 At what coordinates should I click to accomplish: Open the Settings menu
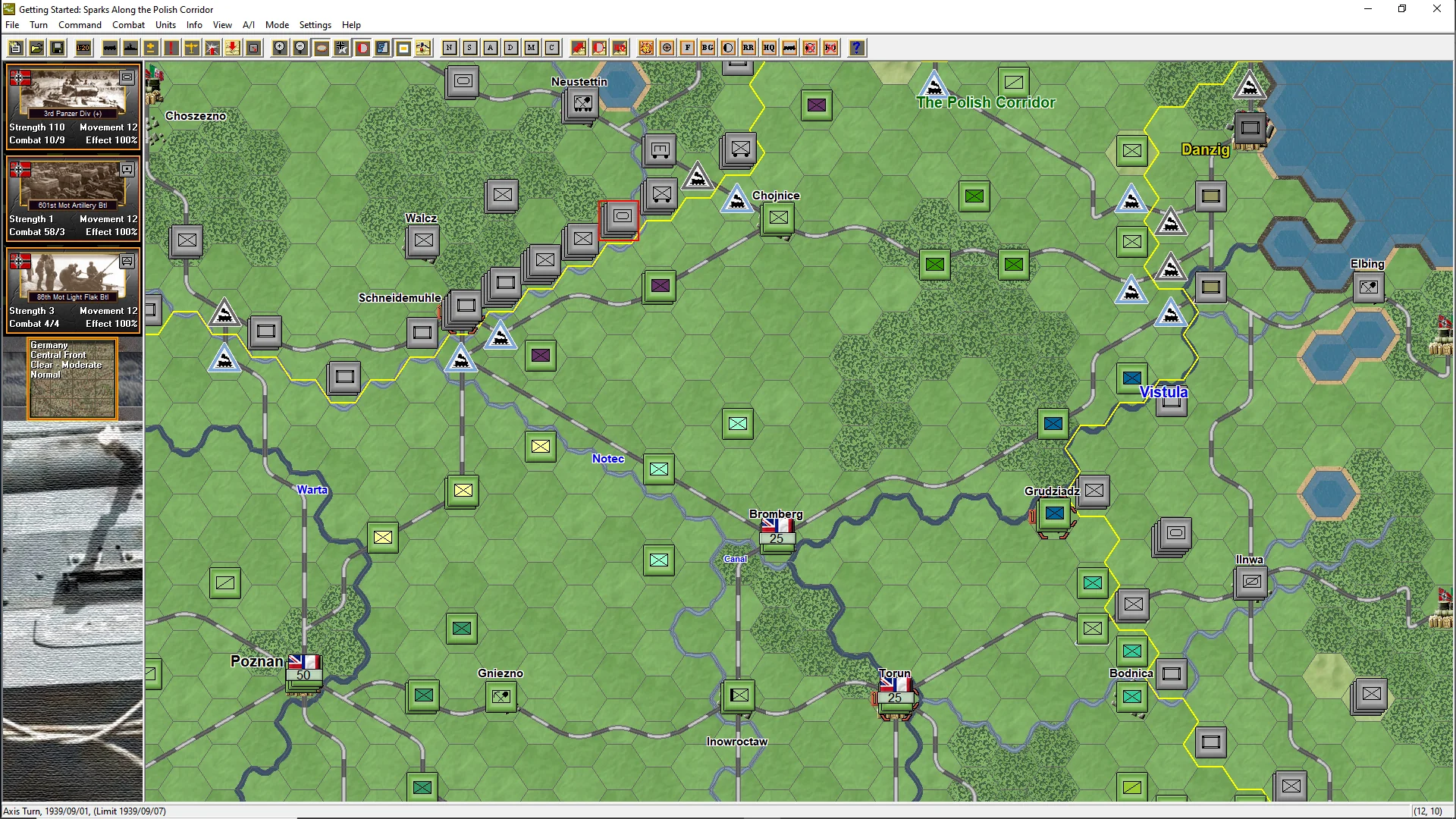(x=315, y=25)
